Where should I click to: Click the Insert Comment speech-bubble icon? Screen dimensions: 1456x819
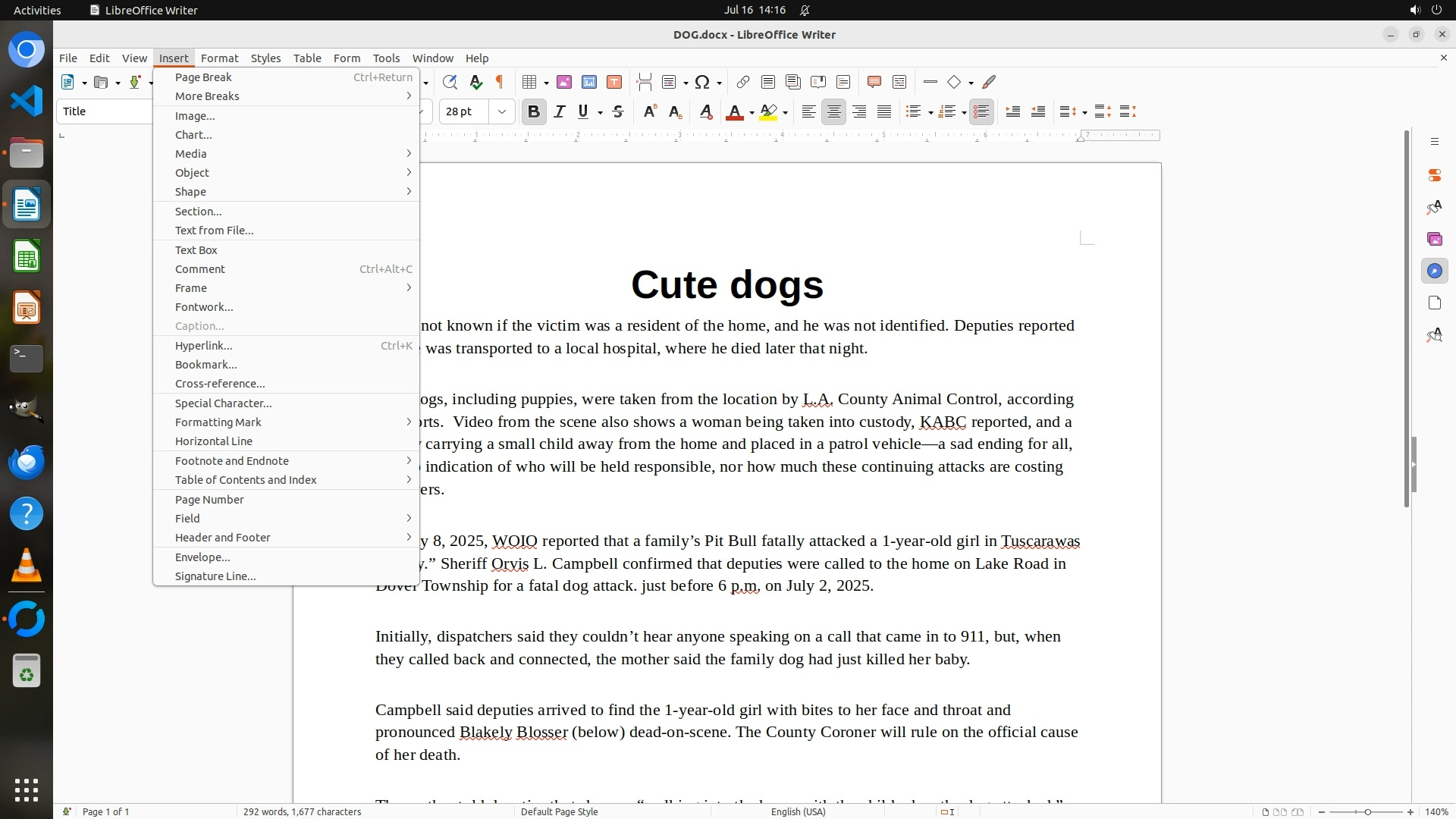click(x=874, y=82)
